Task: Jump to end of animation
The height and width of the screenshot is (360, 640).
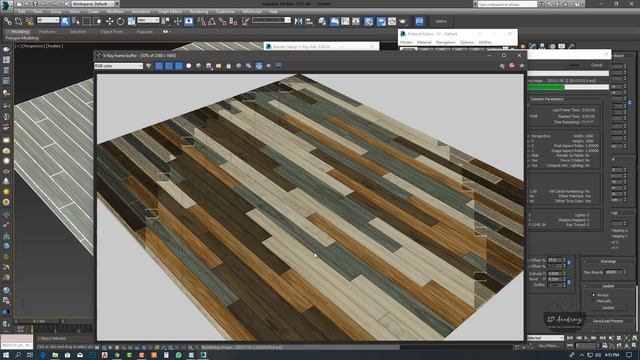Action: [x=602, y=338]
